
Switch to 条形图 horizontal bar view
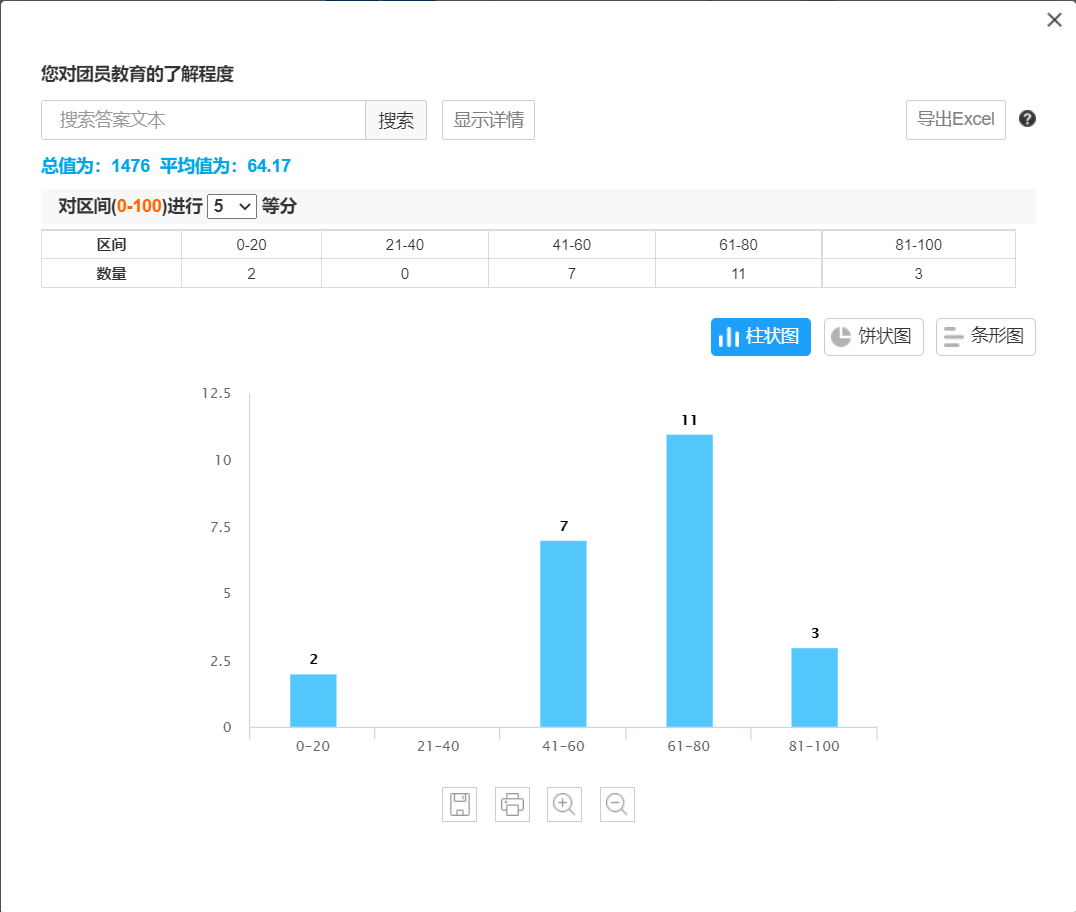tap(985, 337)
